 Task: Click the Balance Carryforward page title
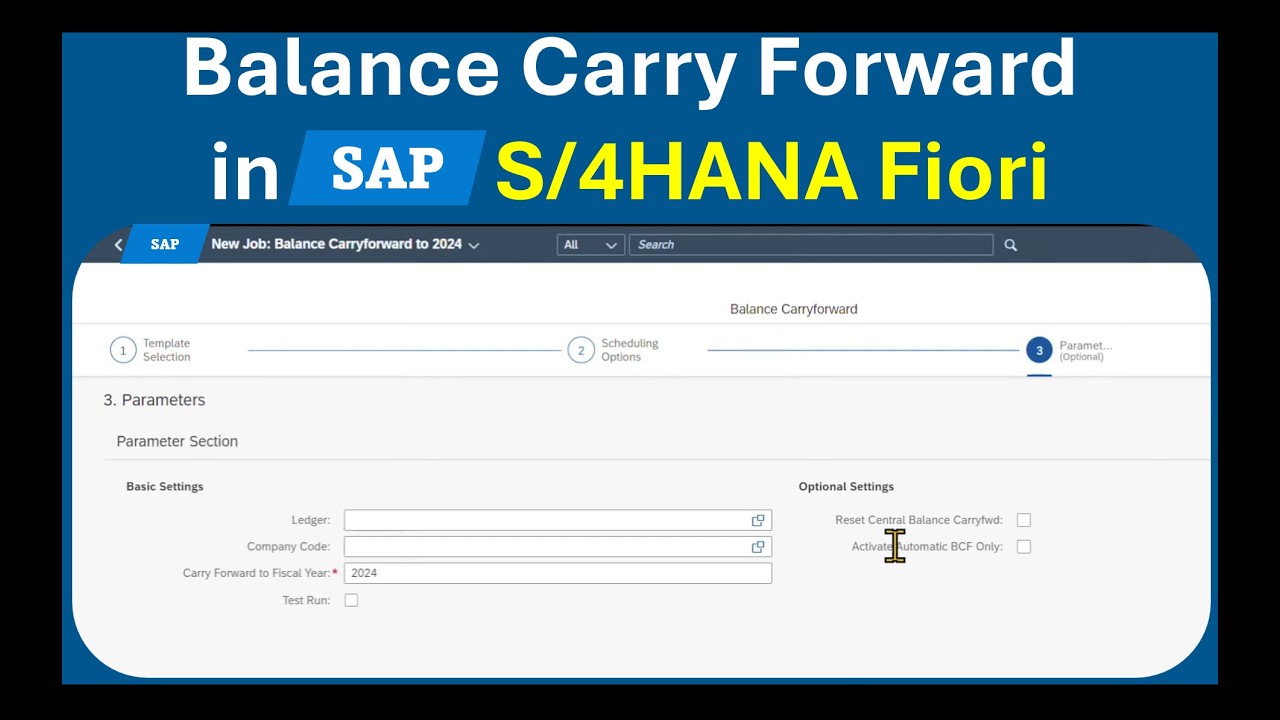pos(794,309)
